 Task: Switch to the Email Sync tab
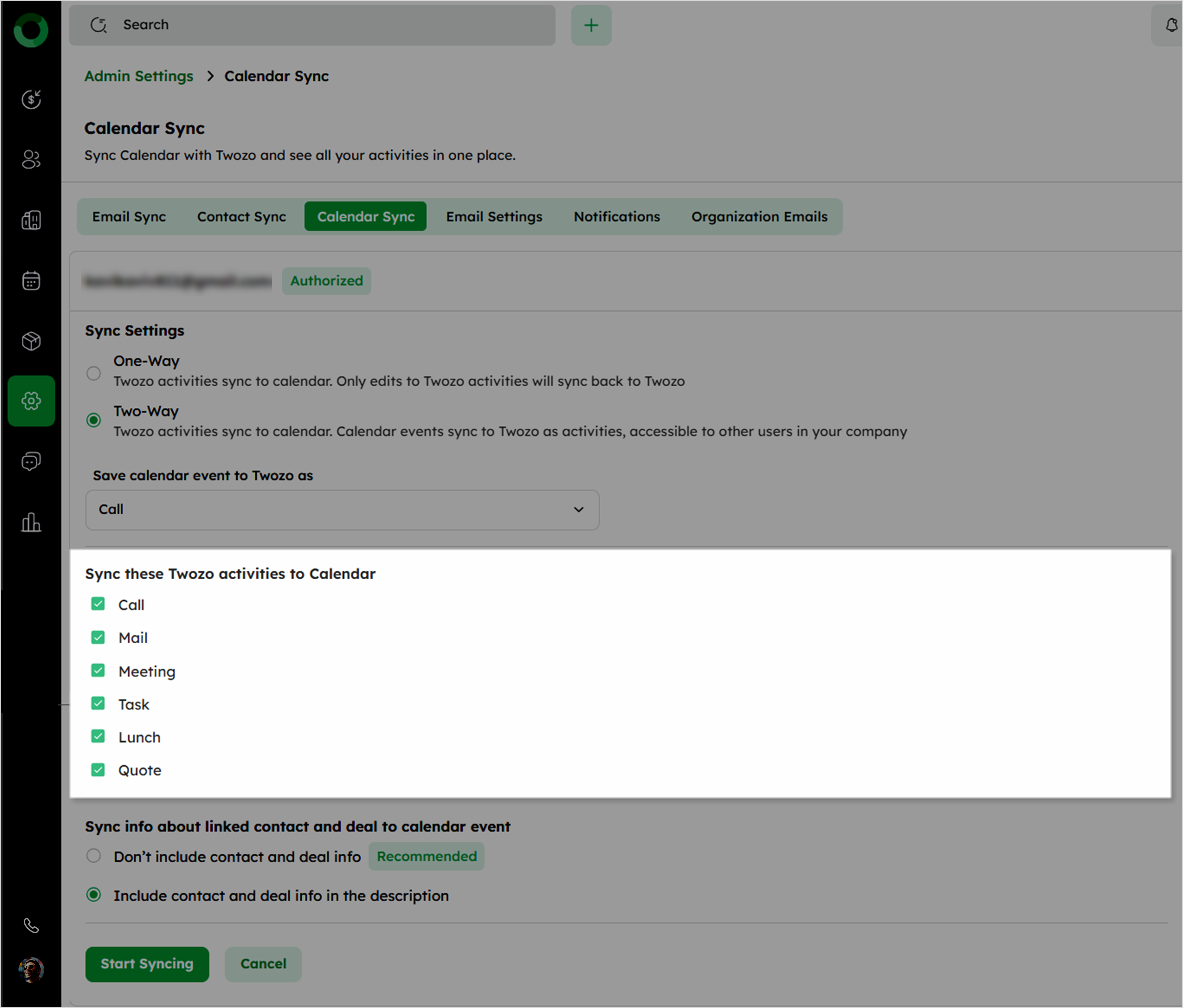[129, 217]
